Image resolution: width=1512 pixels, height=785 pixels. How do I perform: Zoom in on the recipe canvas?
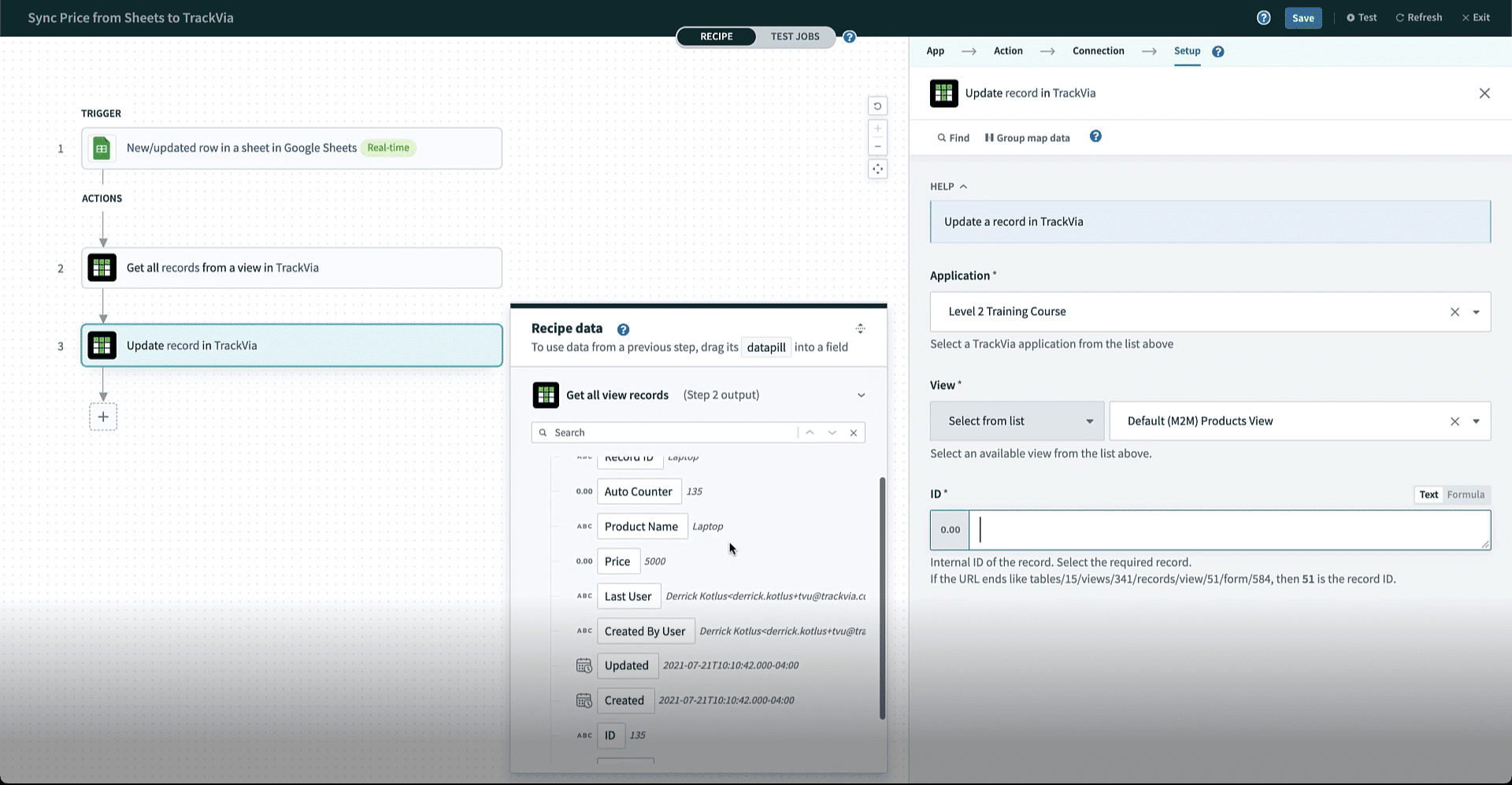tap(877, 128)
